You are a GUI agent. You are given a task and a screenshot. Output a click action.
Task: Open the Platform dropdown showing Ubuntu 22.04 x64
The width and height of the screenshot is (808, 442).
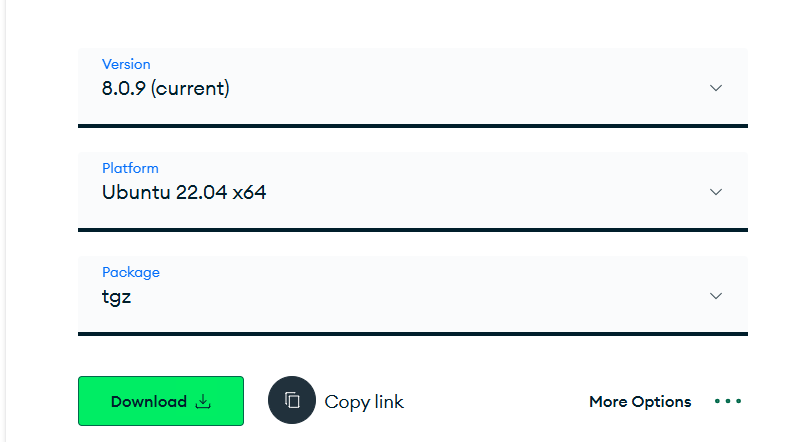click(x=413, y=192)
